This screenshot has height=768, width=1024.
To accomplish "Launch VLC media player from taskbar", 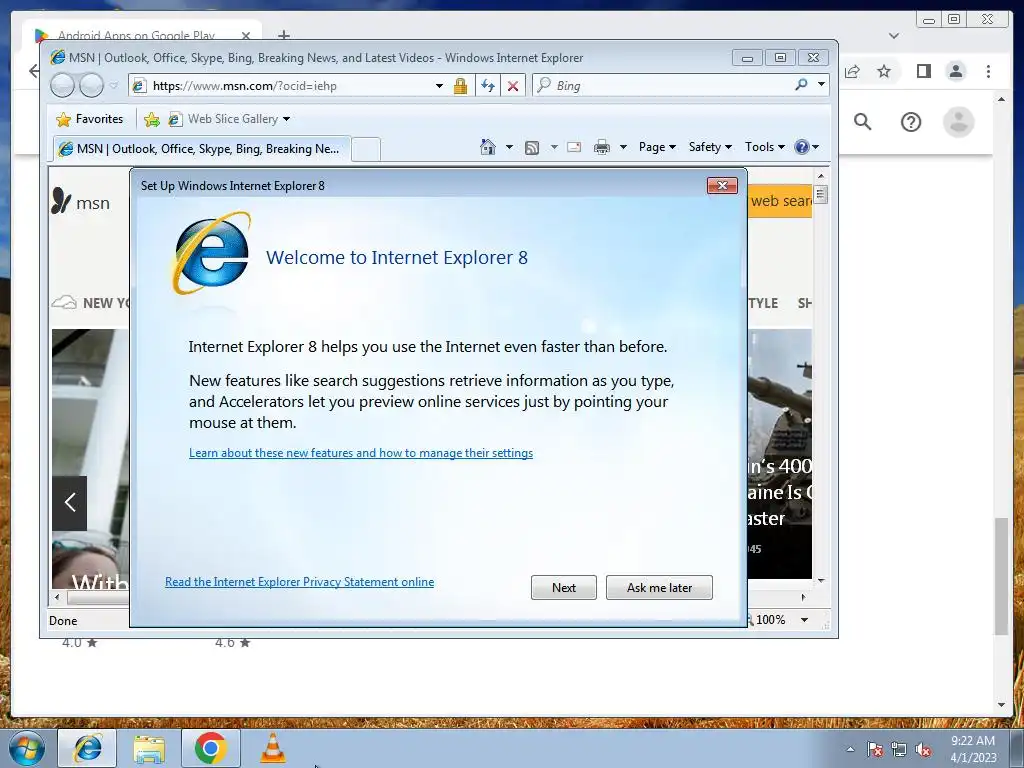I will pos(273,748).
